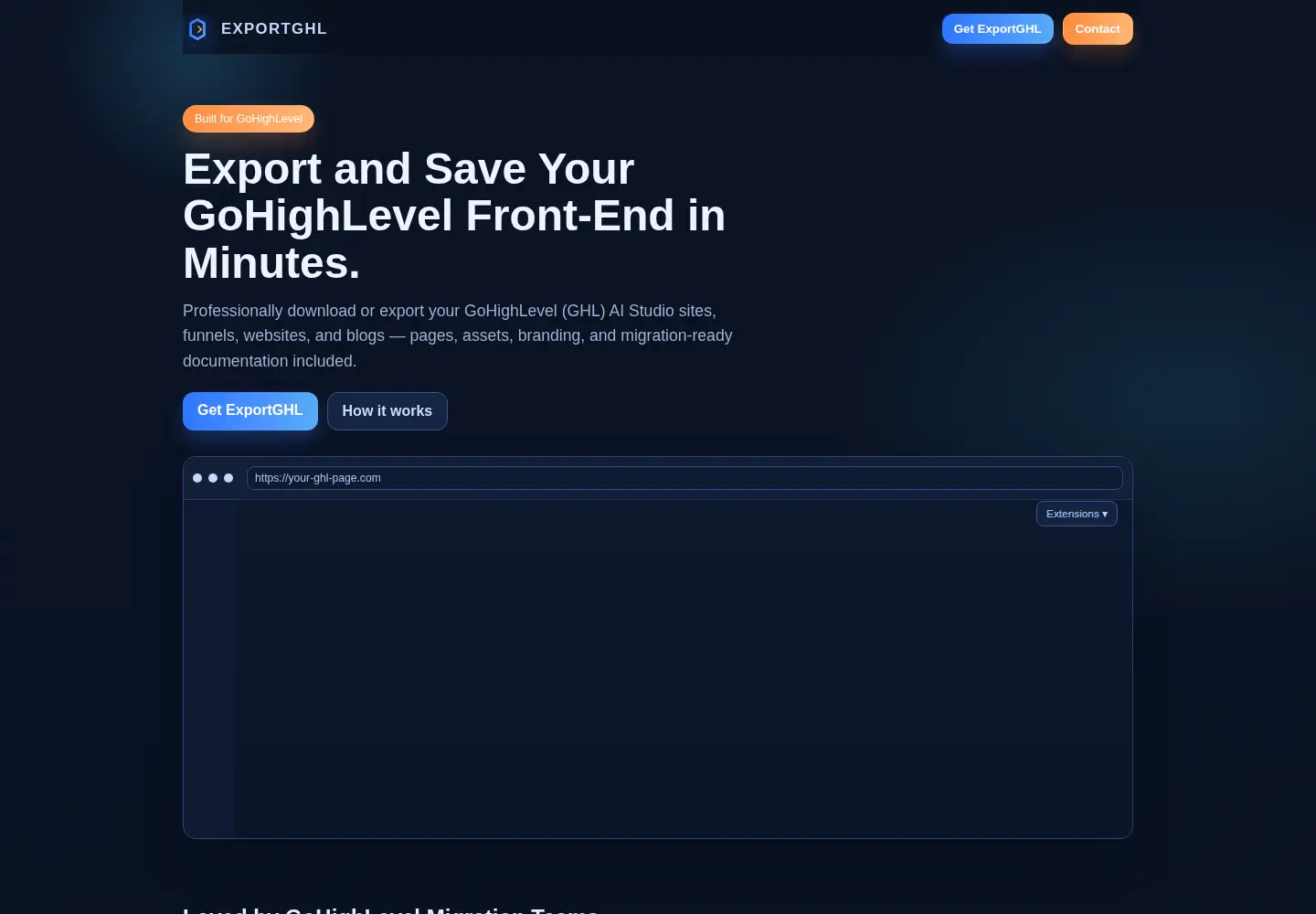Expand the Extensions dropdown

point(1077,514)
